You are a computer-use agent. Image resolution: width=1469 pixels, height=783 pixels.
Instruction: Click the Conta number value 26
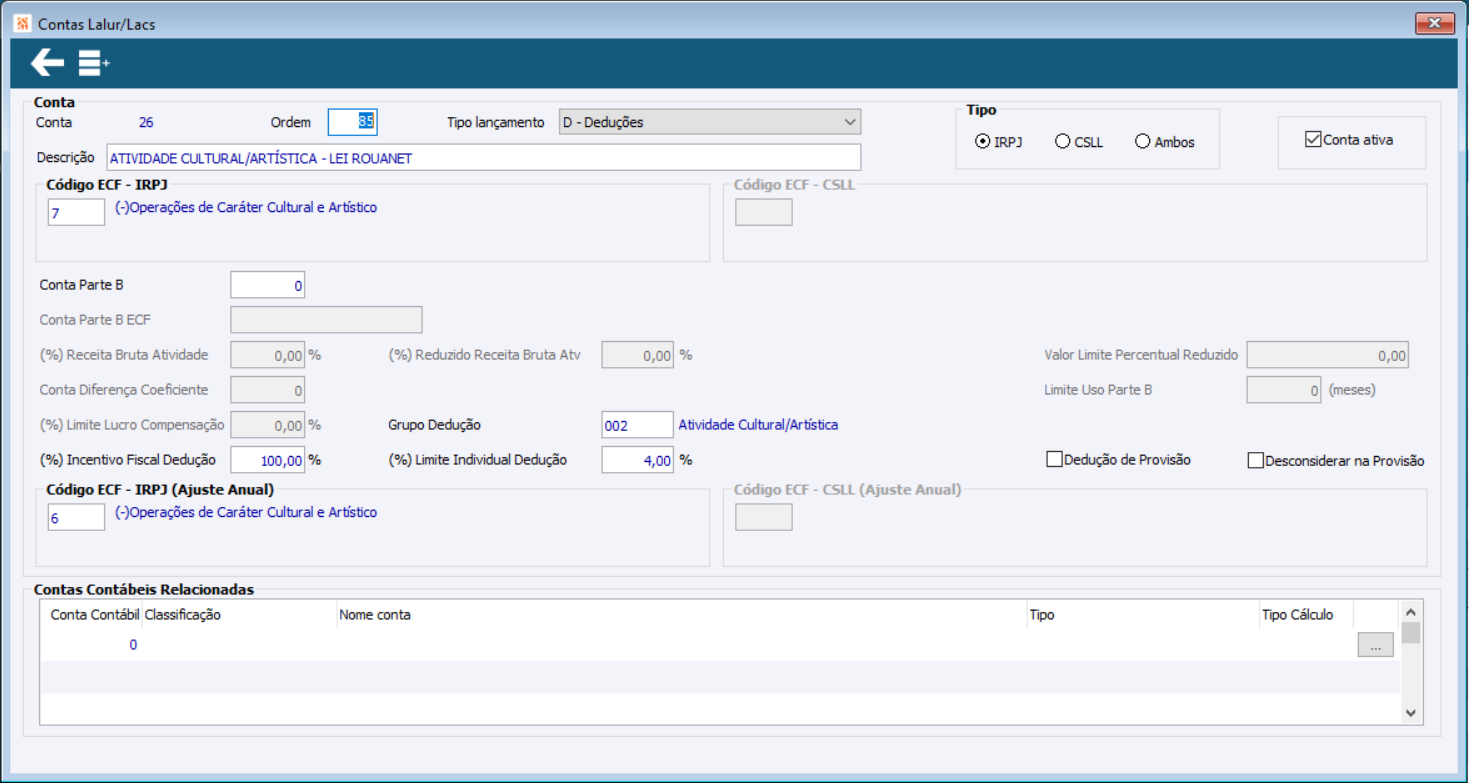tap(146, 123)
